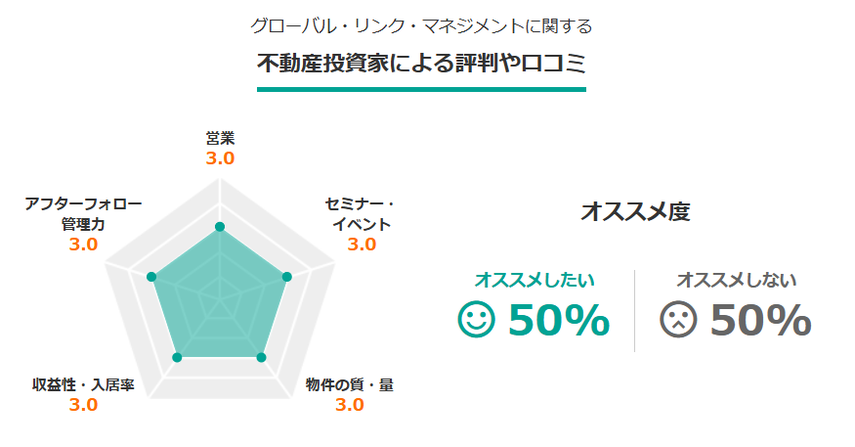
Task: Click the 物件の質・量 radar data point
Action: (x=261, y=358)
